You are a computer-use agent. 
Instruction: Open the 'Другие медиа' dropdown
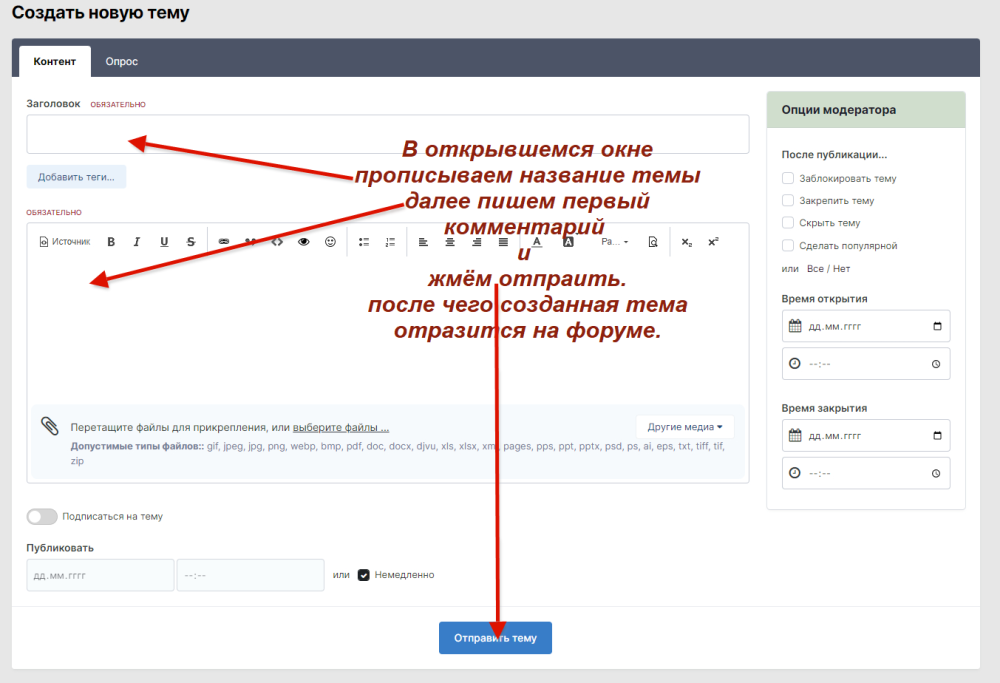point(685,427)
